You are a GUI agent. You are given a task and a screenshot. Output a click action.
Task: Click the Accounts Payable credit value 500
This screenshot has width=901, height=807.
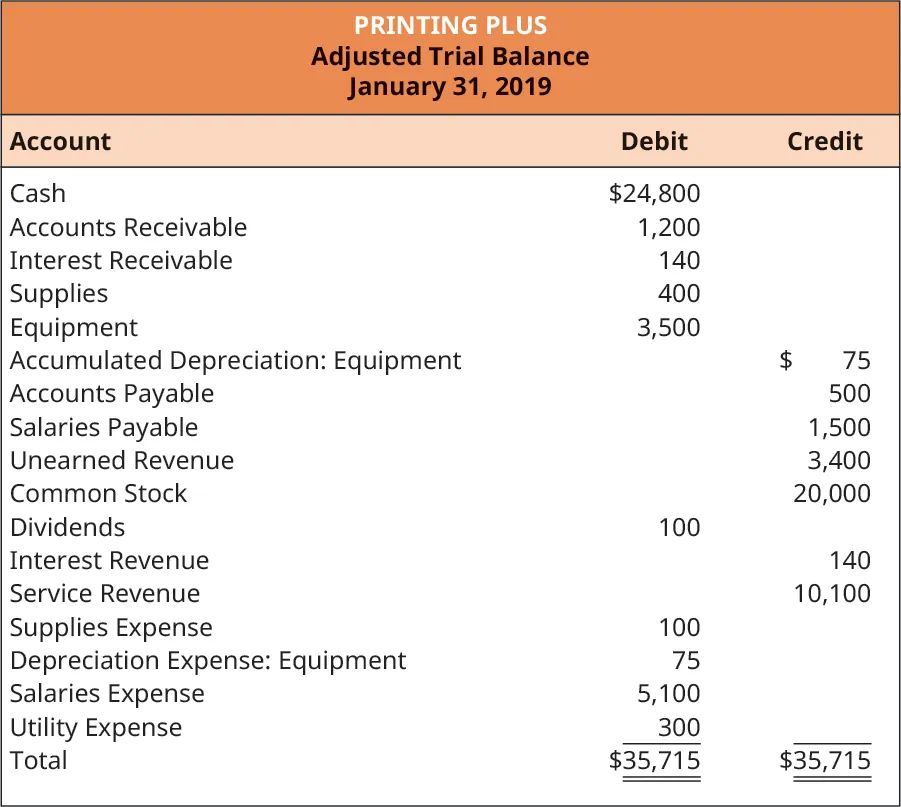point(849,393)
